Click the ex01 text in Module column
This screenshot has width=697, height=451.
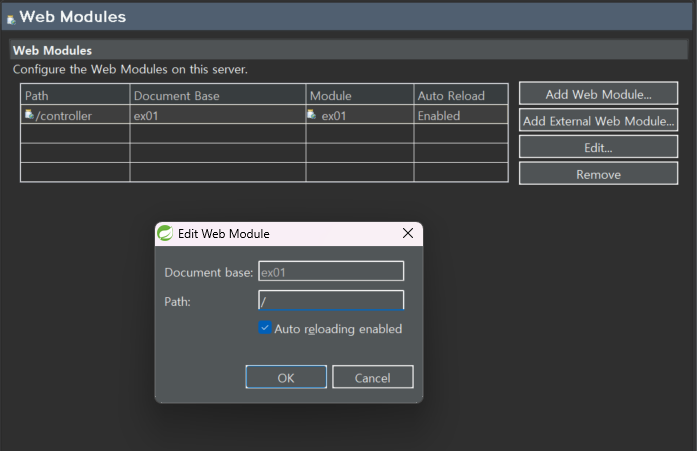pos(334,116)
